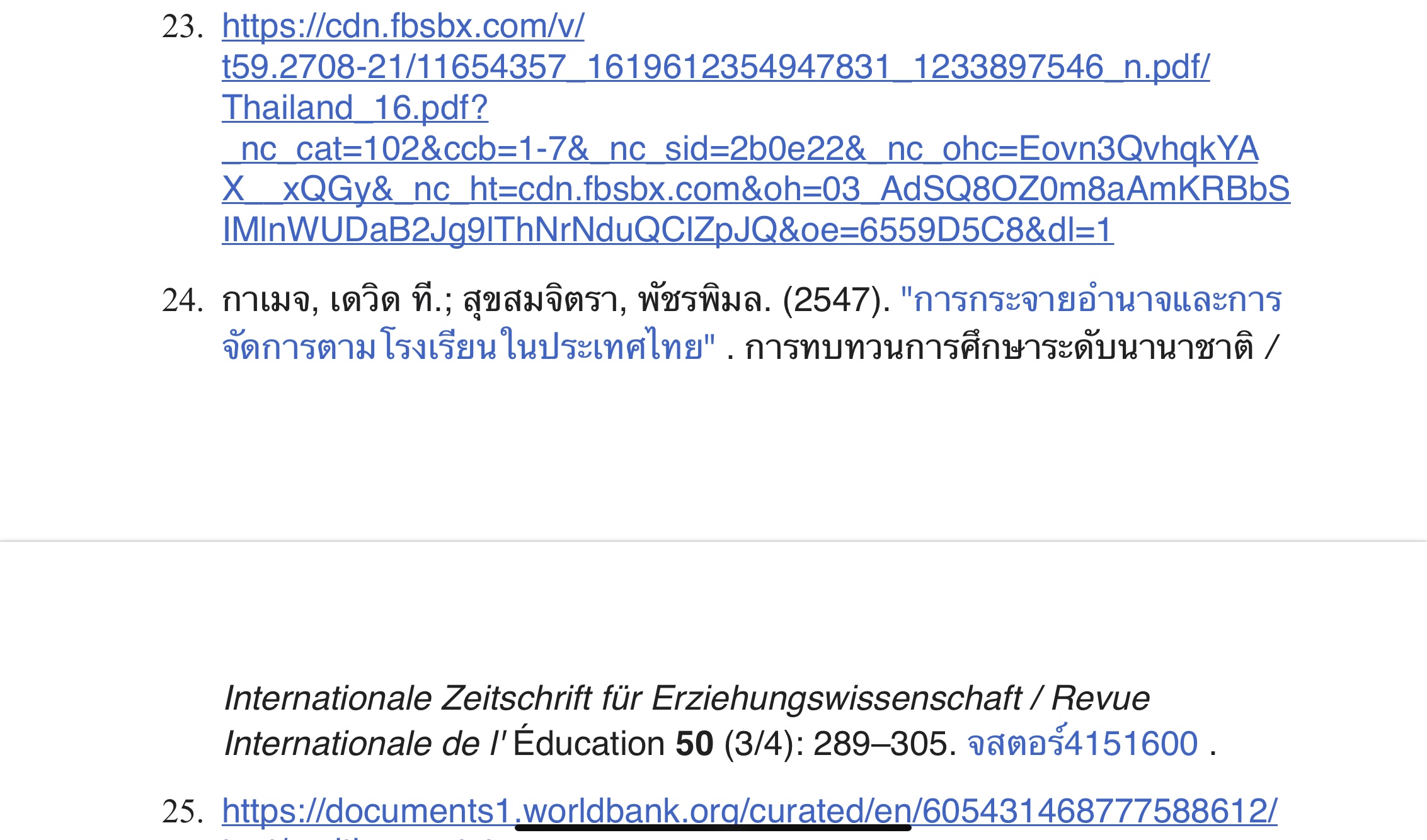Tap the home indicator bar at bottom
This screenshot has height=840, width=1427.
(x=713, y=827)
